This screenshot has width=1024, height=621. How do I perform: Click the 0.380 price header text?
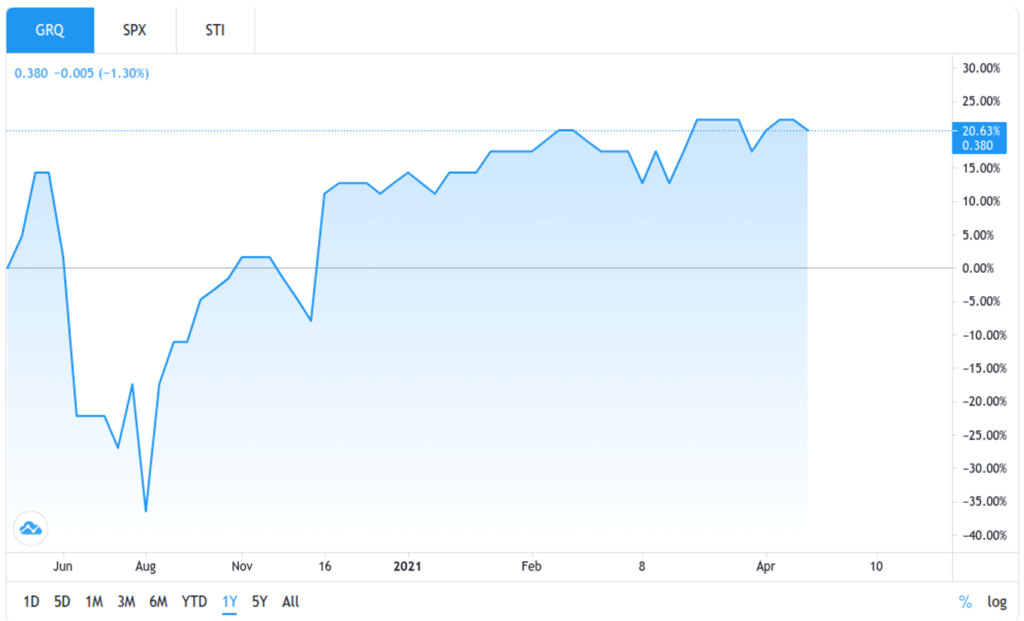[31, 73]
